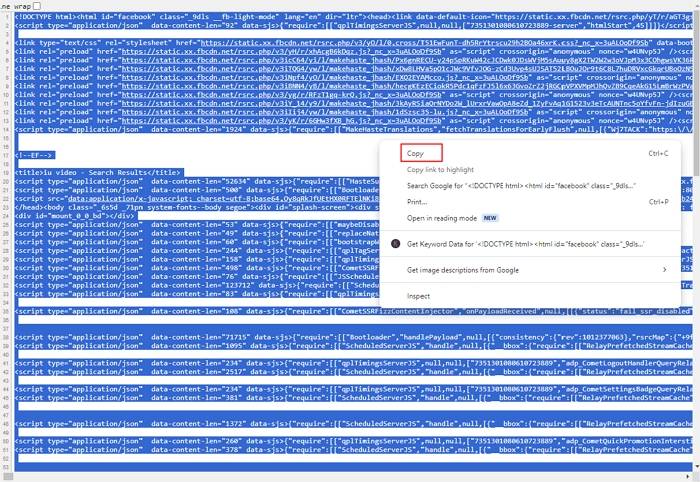The image size is (700, 482).
Task: Expand Get image descriptions from Google submenu arrow
Action: point(665,269)
